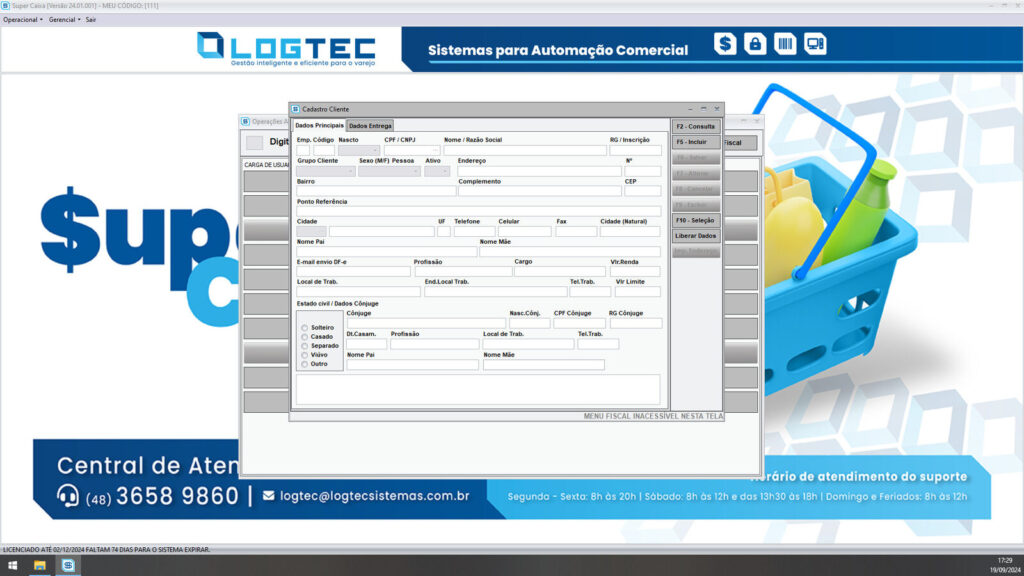1024x576 pixels.
Task: Click the F10 - Seleção button
Action: pyautogui.click(x=696, y=221)
